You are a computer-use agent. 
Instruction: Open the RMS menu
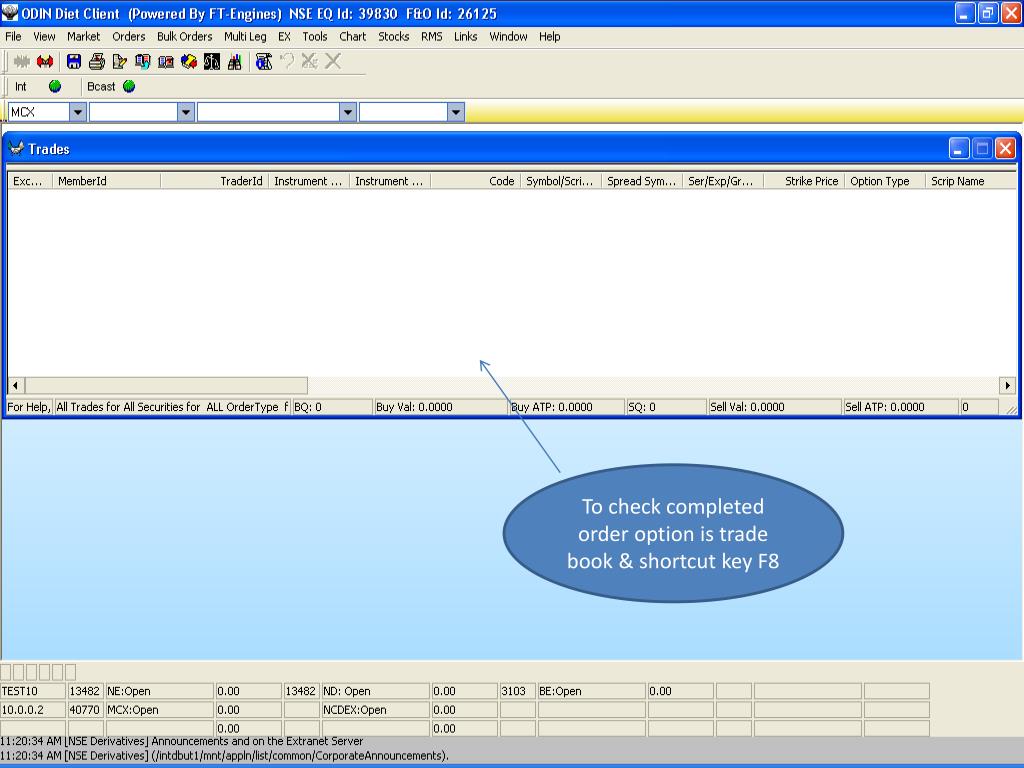(x=432, y=37)
